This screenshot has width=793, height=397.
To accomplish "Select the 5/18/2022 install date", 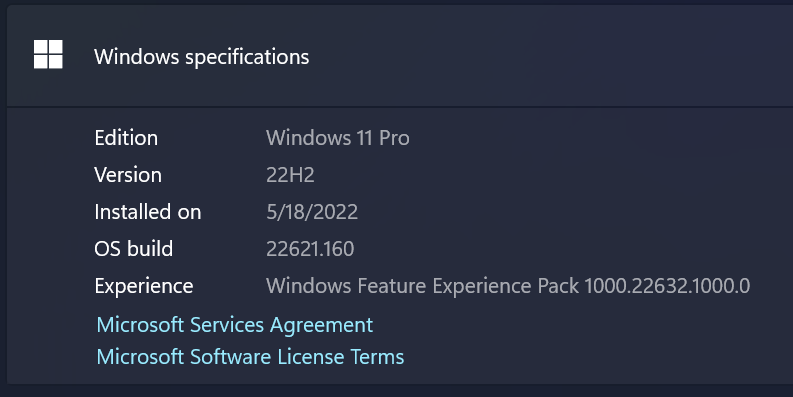I will click(312, 212).
